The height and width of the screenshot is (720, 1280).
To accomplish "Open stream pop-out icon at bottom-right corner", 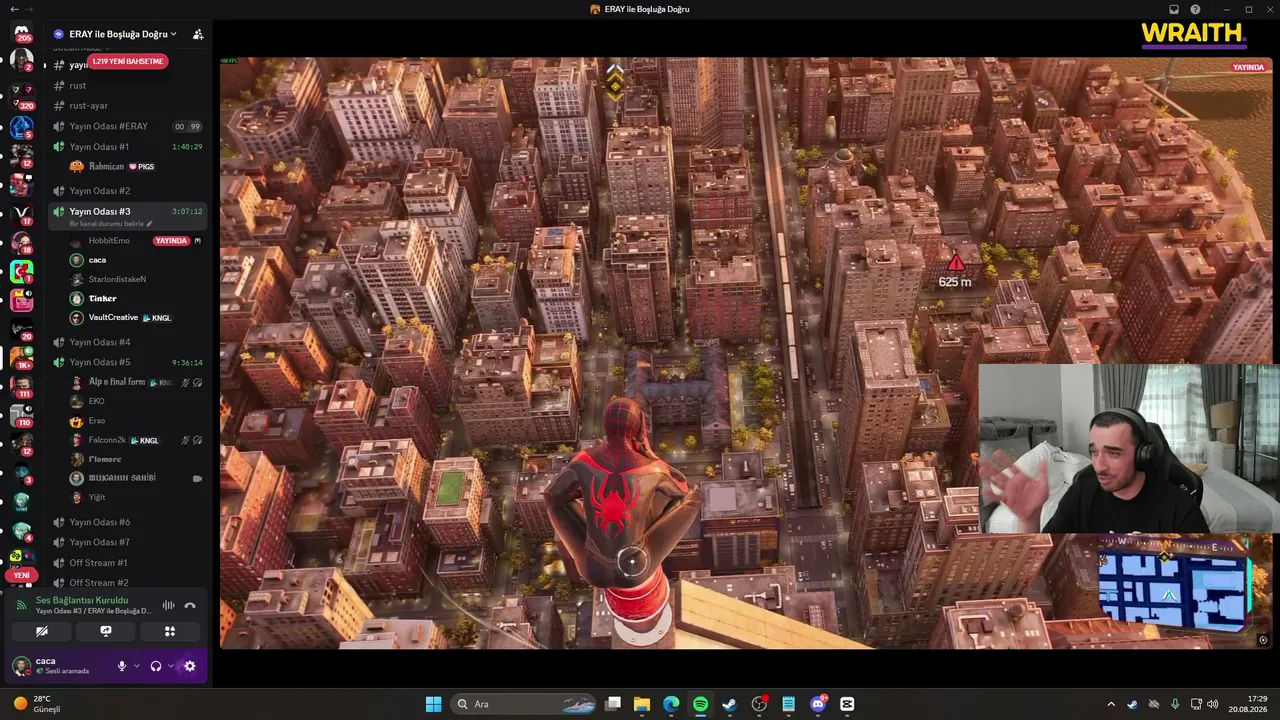I will (x=1263, y=640).
